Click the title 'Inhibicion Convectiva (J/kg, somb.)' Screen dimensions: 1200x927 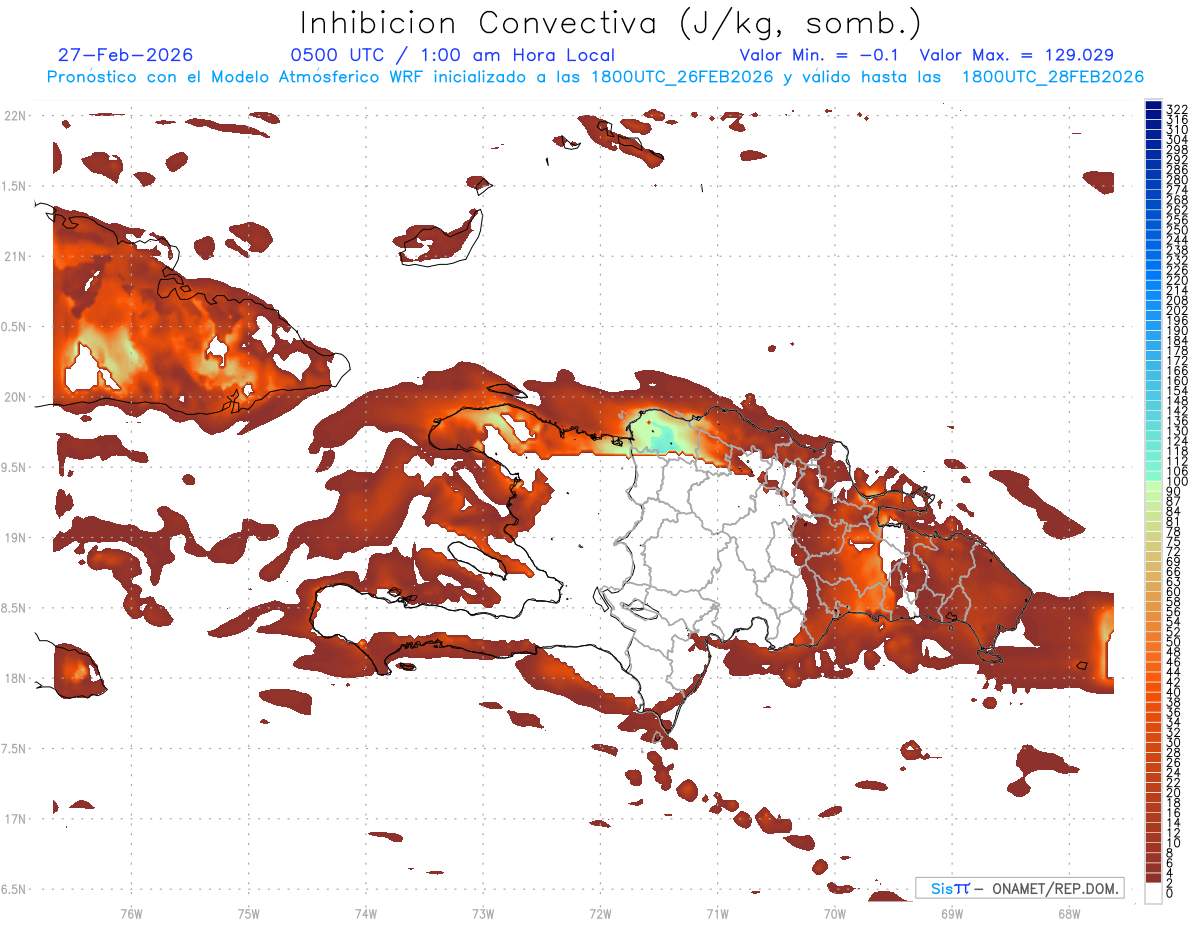pyautogui.click(x=611, y=23)
